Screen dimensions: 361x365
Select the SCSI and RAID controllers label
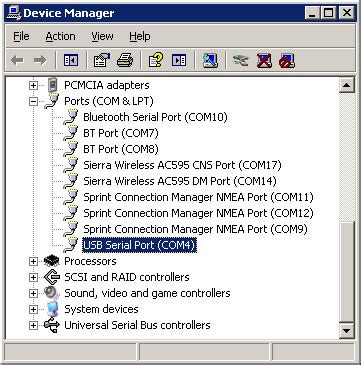click(x=127, y=277)
